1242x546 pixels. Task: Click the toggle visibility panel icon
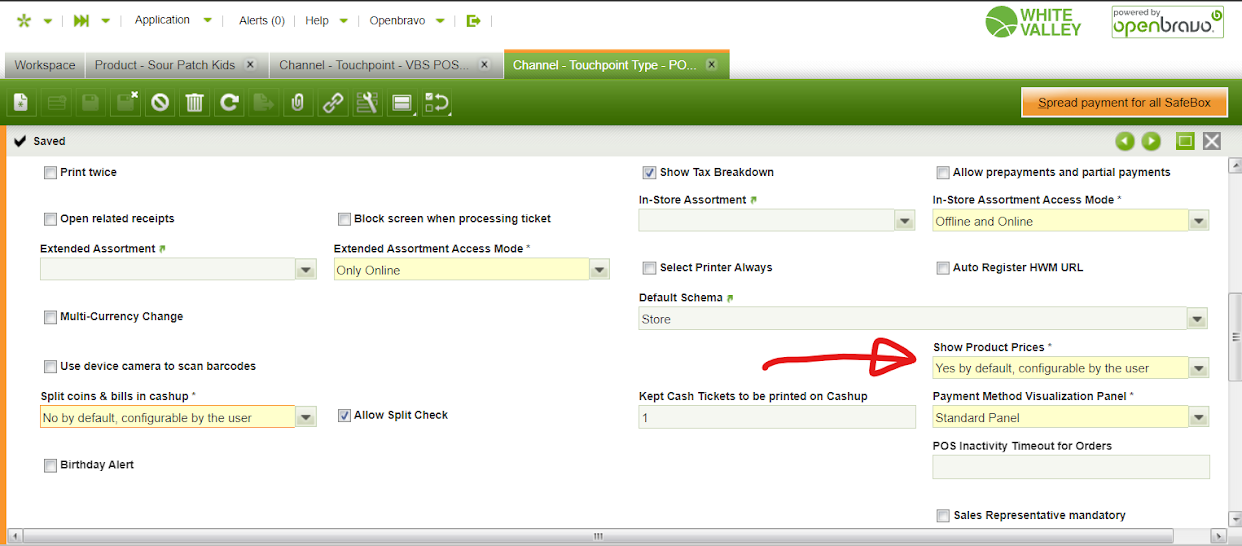point(402,102)
